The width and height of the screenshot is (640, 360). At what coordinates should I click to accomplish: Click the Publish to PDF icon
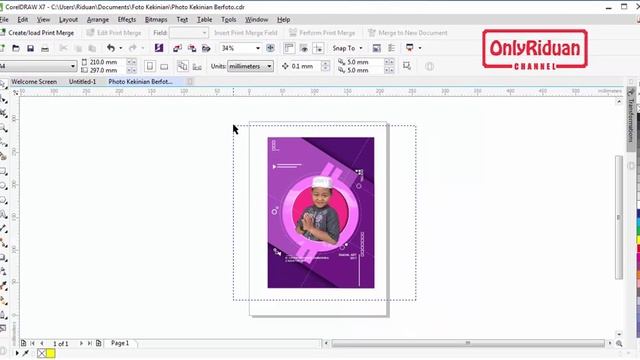pos(206,48)
